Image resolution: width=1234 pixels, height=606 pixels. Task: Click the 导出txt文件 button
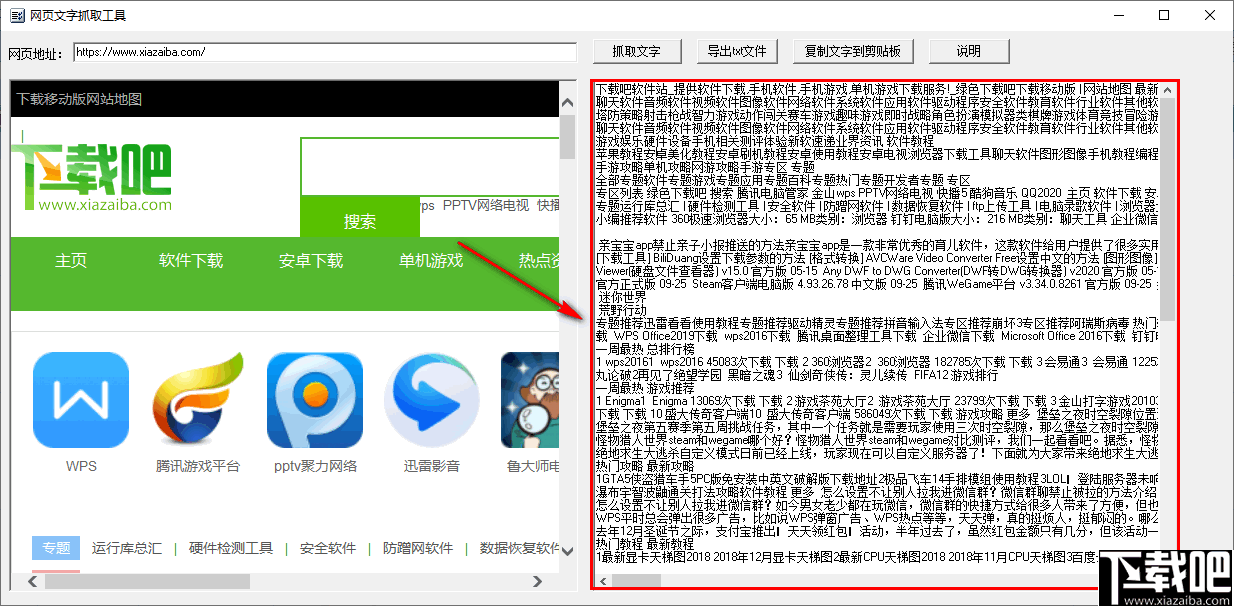tap(736, 51)
